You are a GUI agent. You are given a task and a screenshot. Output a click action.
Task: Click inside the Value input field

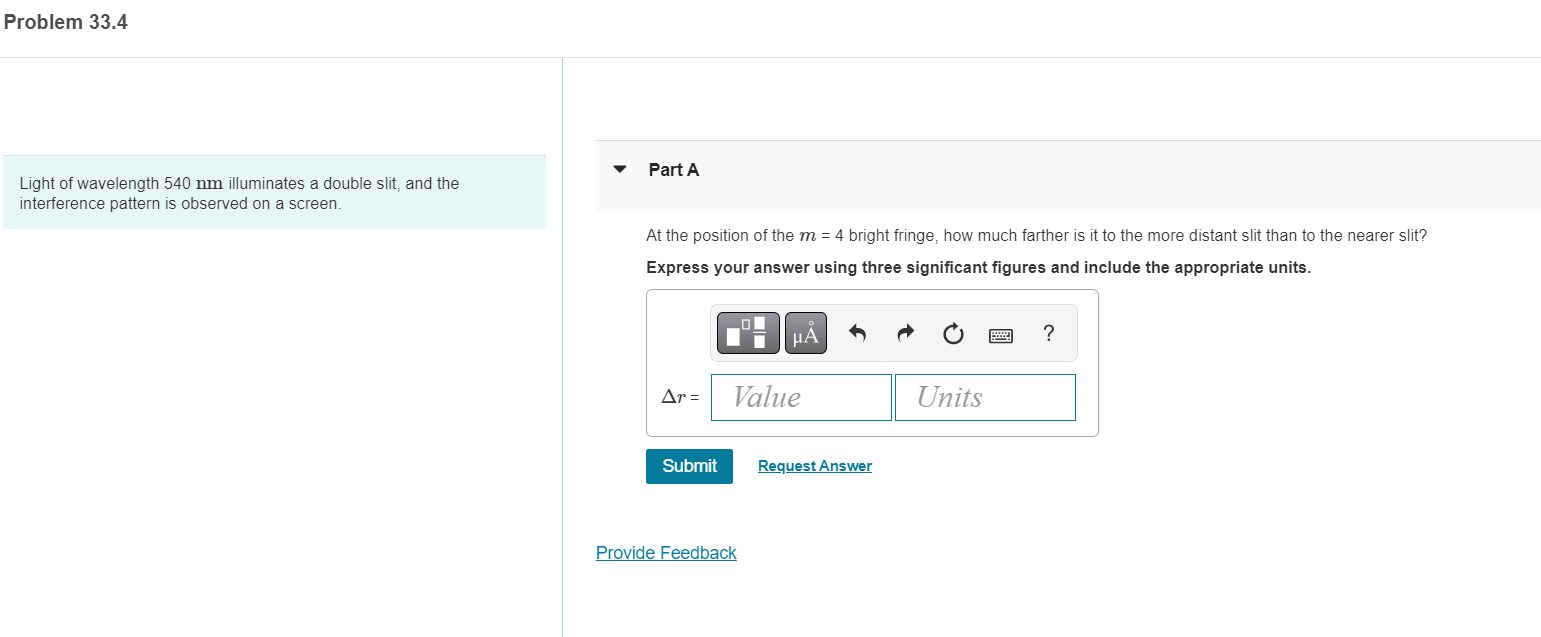800,397
